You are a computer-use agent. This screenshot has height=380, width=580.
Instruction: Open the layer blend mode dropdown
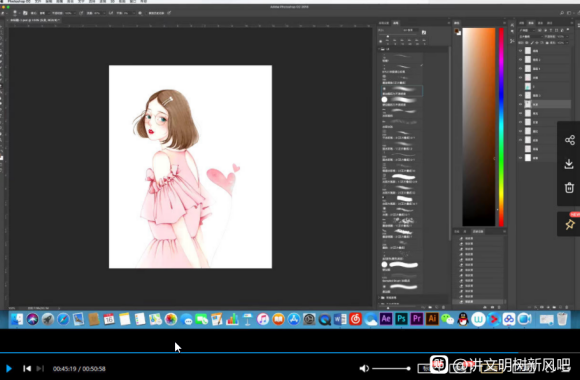pyautogui.click(x=531, y=37)
